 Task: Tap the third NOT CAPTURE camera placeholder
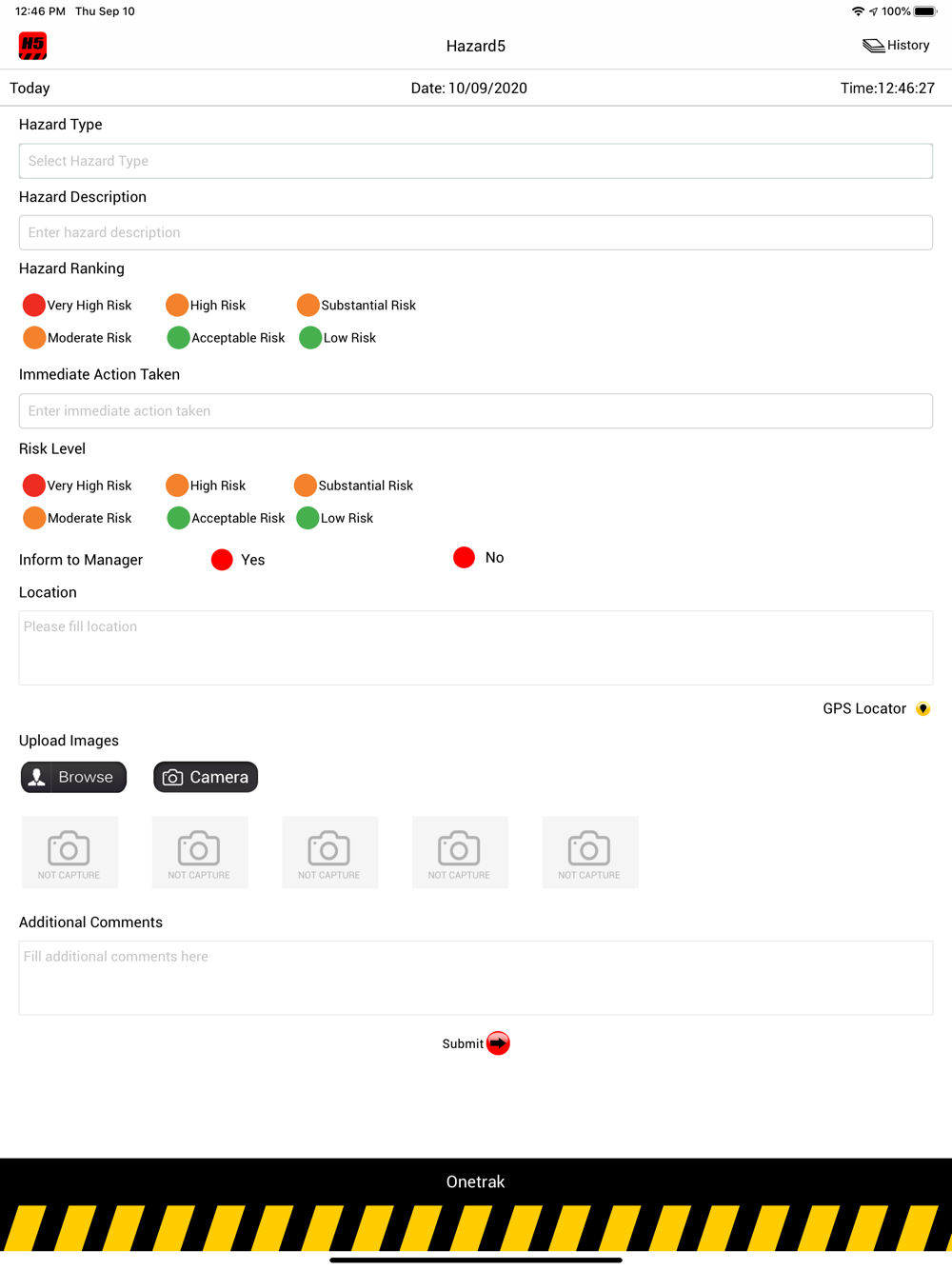tap(329, 852)
